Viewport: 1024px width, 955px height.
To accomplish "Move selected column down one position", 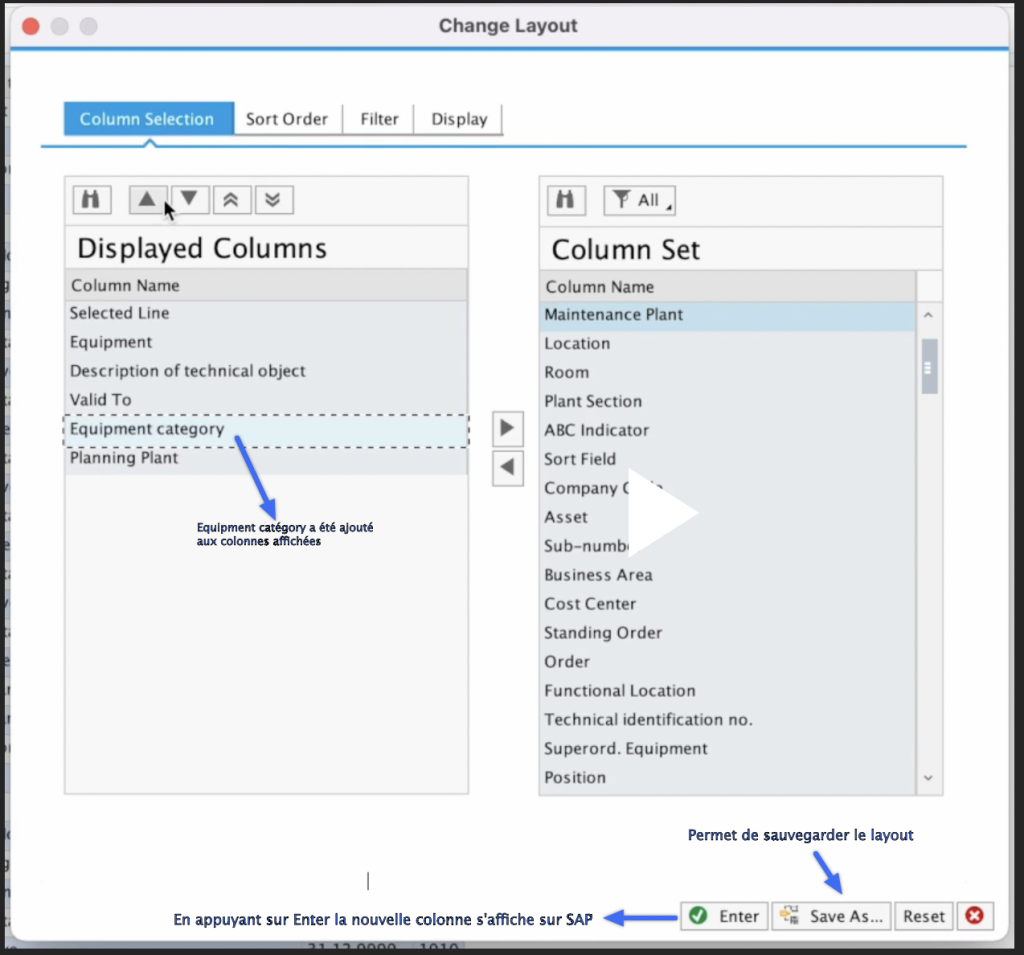I will tap(189, 200).
